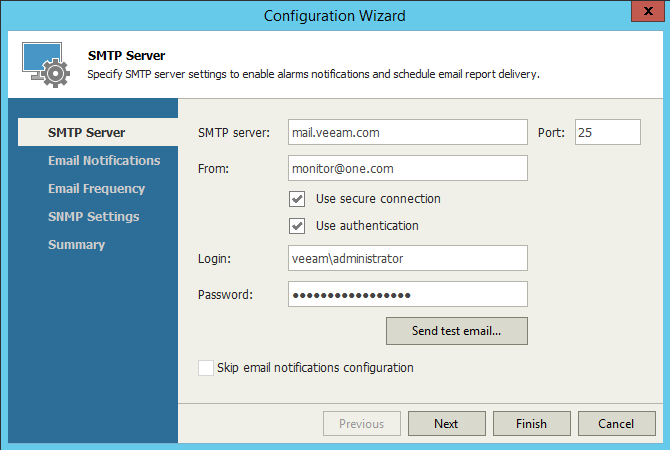Toggle the Use secure connection checkbox
670x450 pixels.
tap(297, 198)
